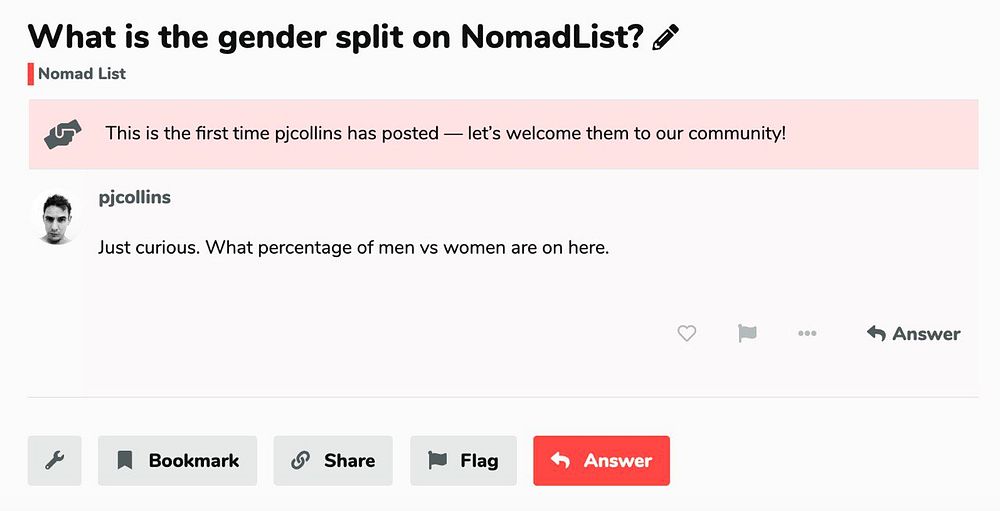Click the pink first-time poster welcome message
The width and height of the screenshot is (1000, 511).
(445, 133)
